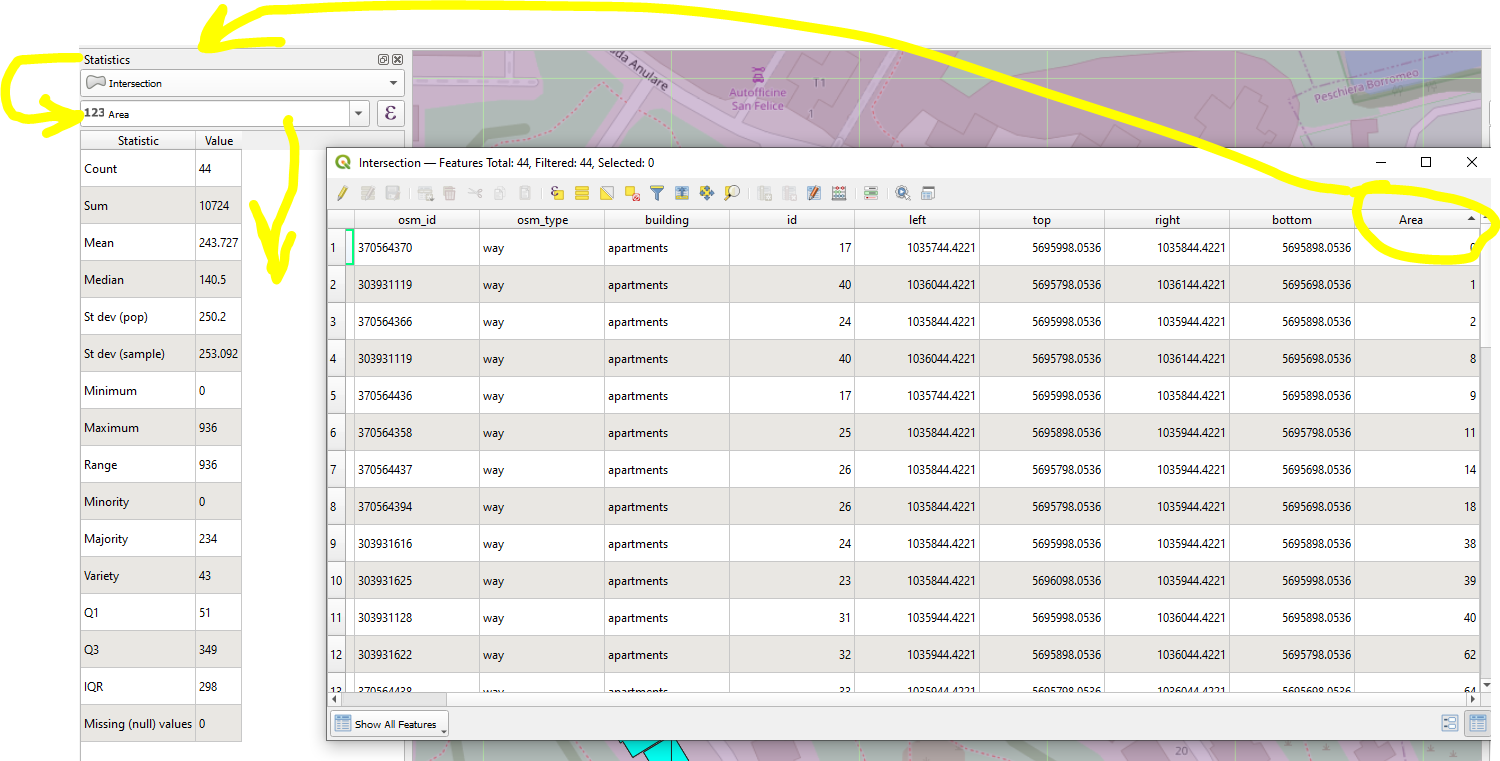
Task: Sort by the osm_type column header
Action: pyautogui.click(x=542, y=220)
